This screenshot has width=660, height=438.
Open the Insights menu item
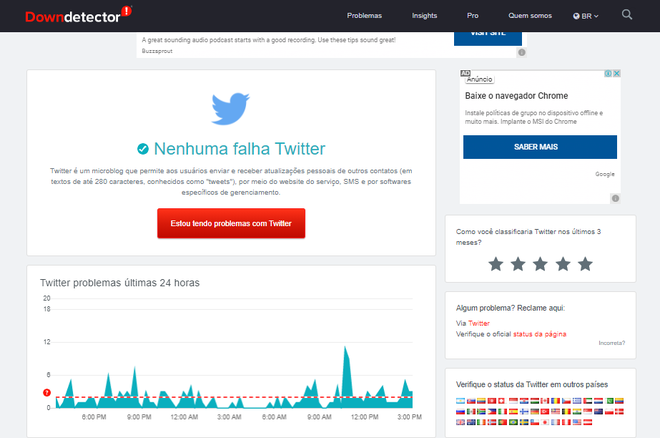[x=424, y=16]
